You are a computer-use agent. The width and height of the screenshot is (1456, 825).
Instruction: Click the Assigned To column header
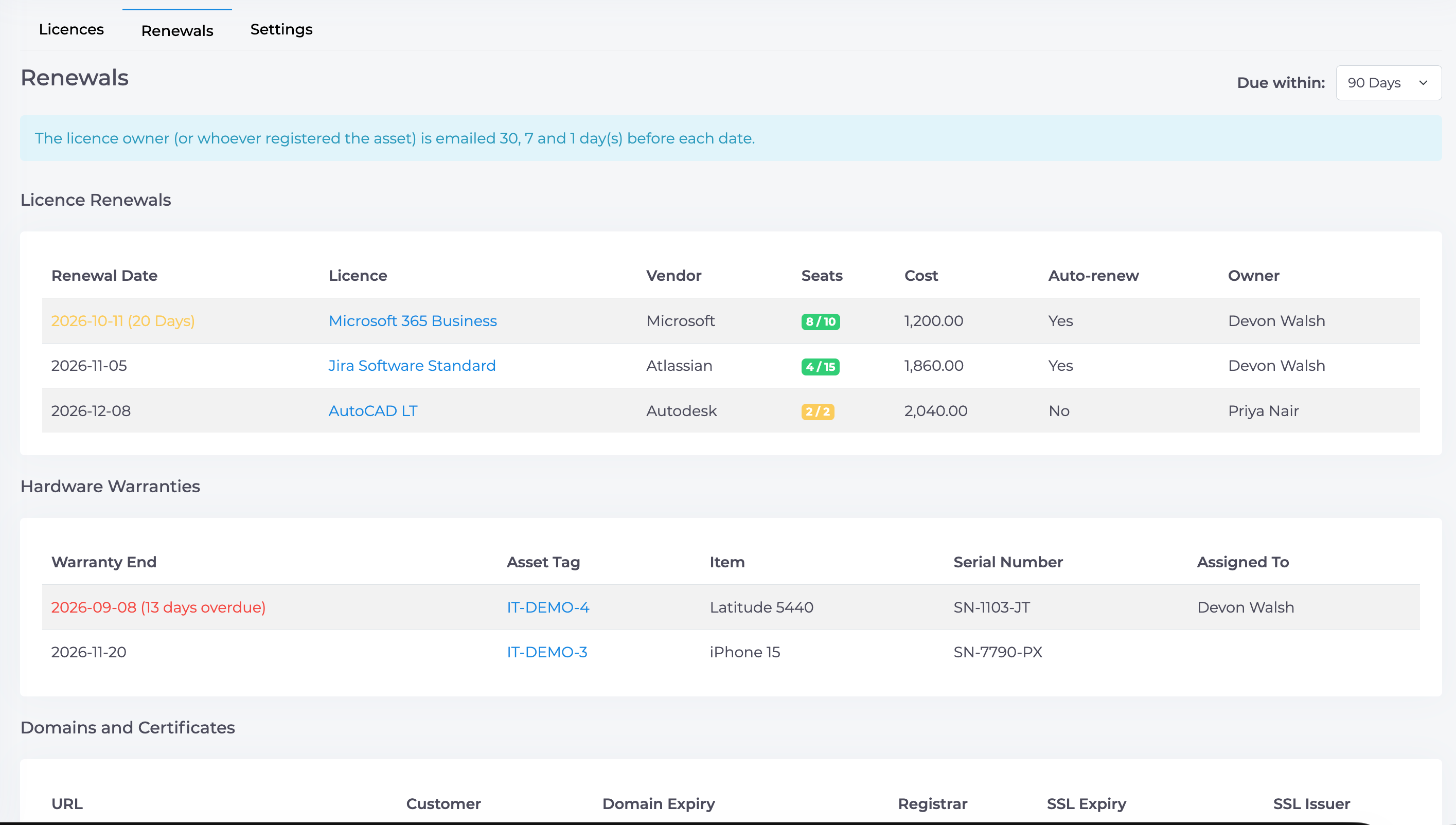[x=1243, y=562]
